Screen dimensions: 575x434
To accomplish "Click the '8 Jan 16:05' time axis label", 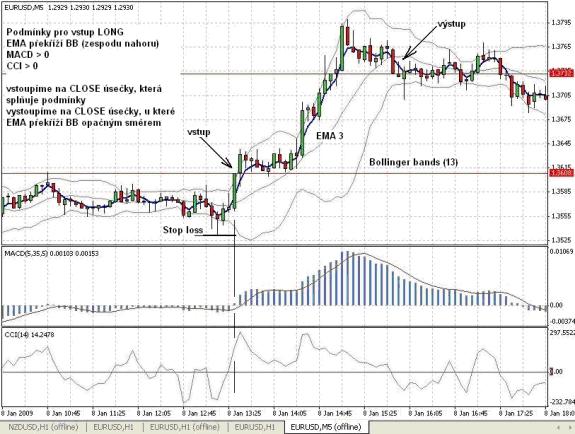I will (426, 413).
